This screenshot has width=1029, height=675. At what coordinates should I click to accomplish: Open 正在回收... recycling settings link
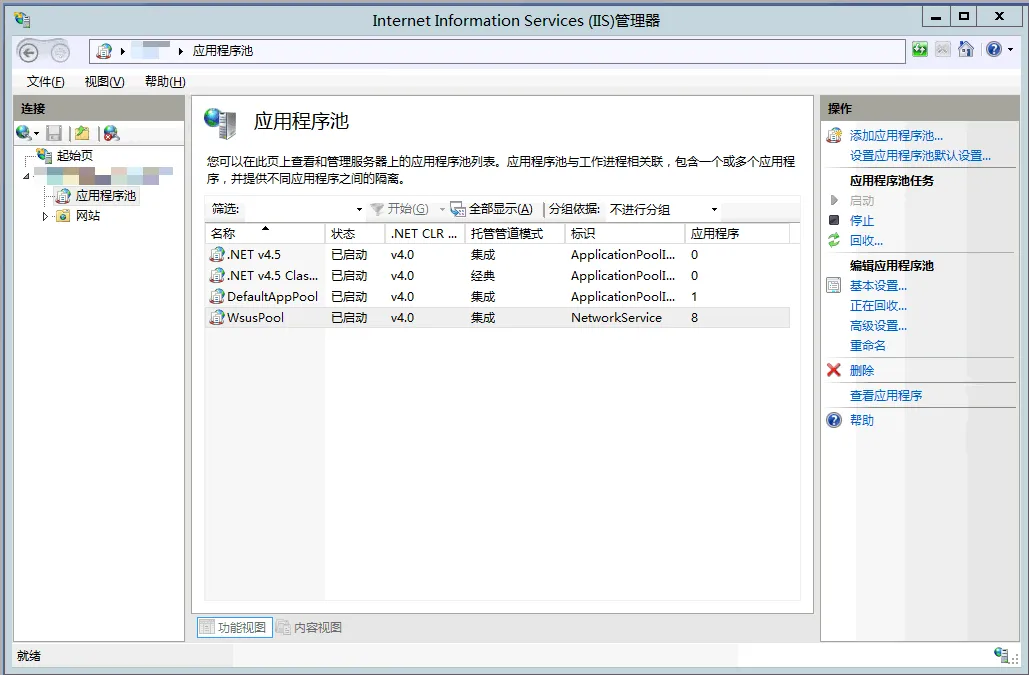pos(878,306)
